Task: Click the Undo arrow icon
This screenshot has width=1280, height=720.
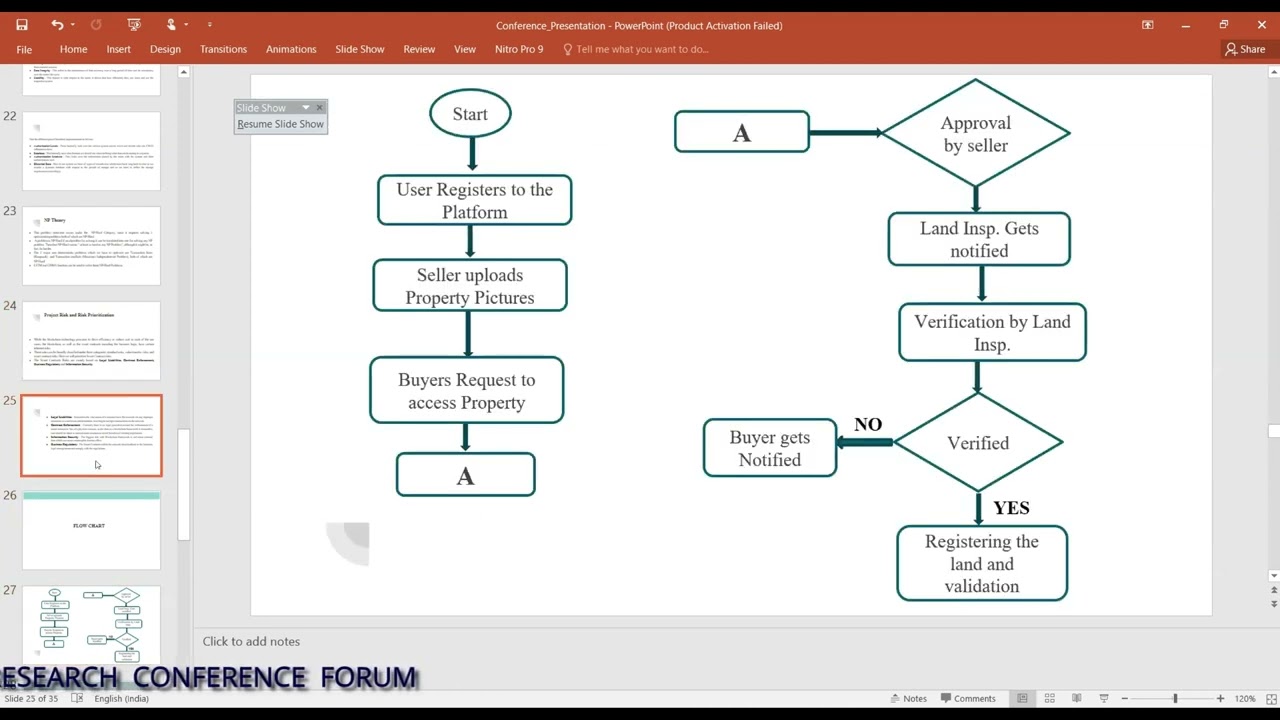Action: click(57, 25)
